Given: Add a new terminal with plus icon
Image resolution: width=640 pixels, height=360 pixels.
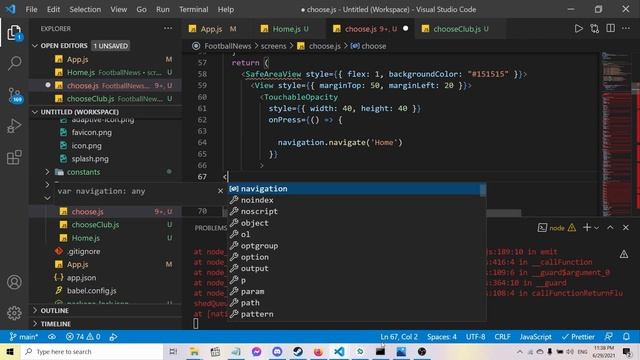Looking at the screenshot, I should click(x=587, y=227).
